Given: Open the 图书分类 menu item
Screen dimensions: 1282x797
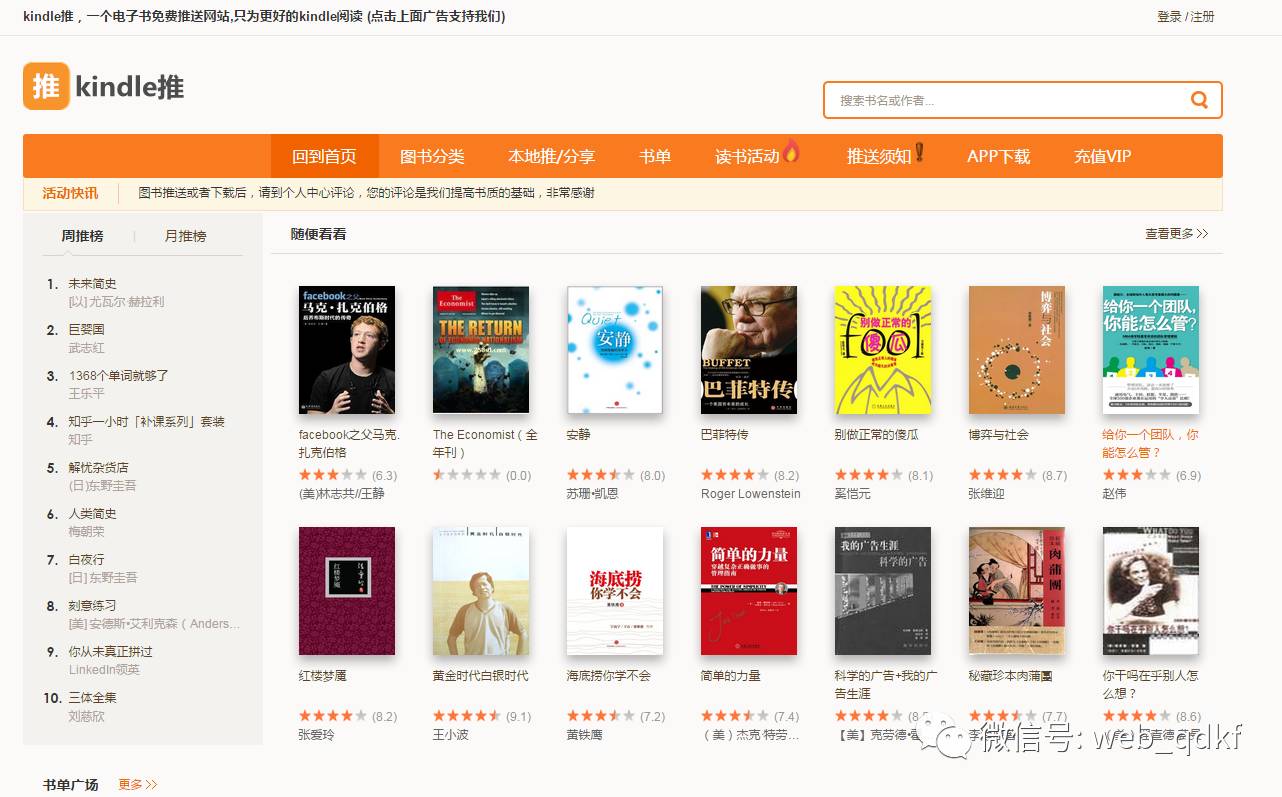Looking at the screenshot, I should coord(432,156).
